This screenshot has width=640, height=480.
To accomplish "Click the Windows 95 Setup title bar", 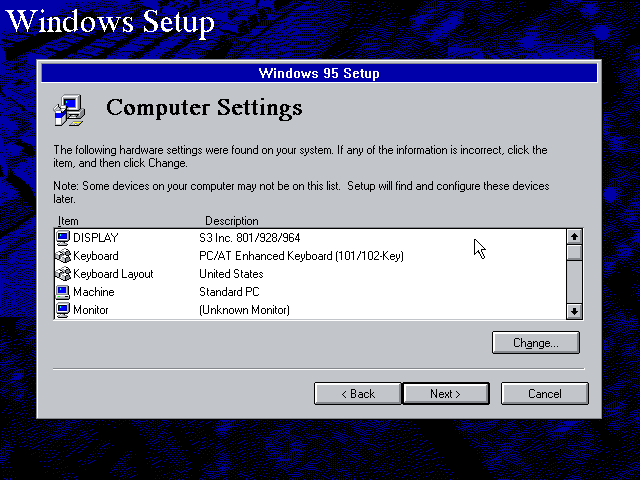I will pos(319,73).
